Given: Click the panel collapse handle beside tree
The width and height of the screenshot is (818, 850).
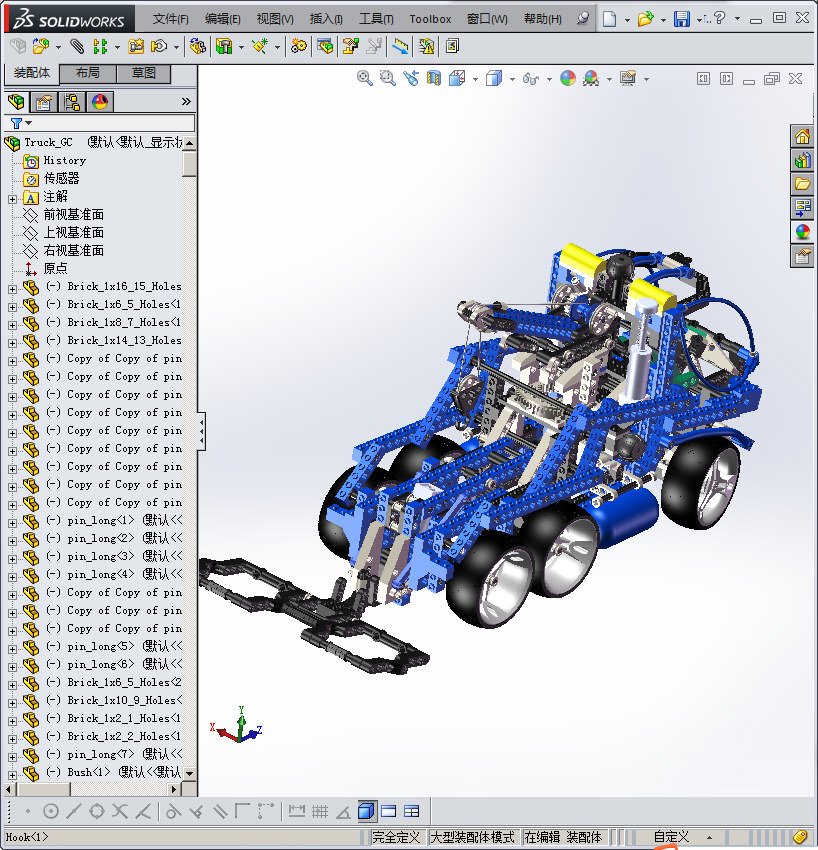Looking at the screenshot, I should (x=202, y=432).
